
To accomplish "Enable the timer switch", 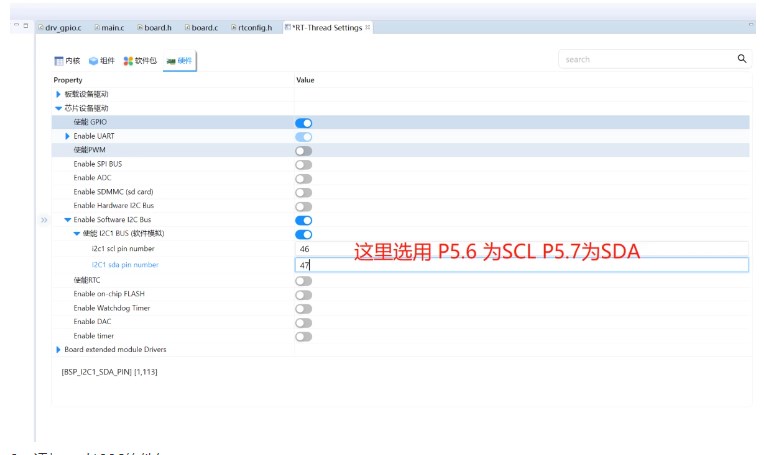I will point(304,337).
